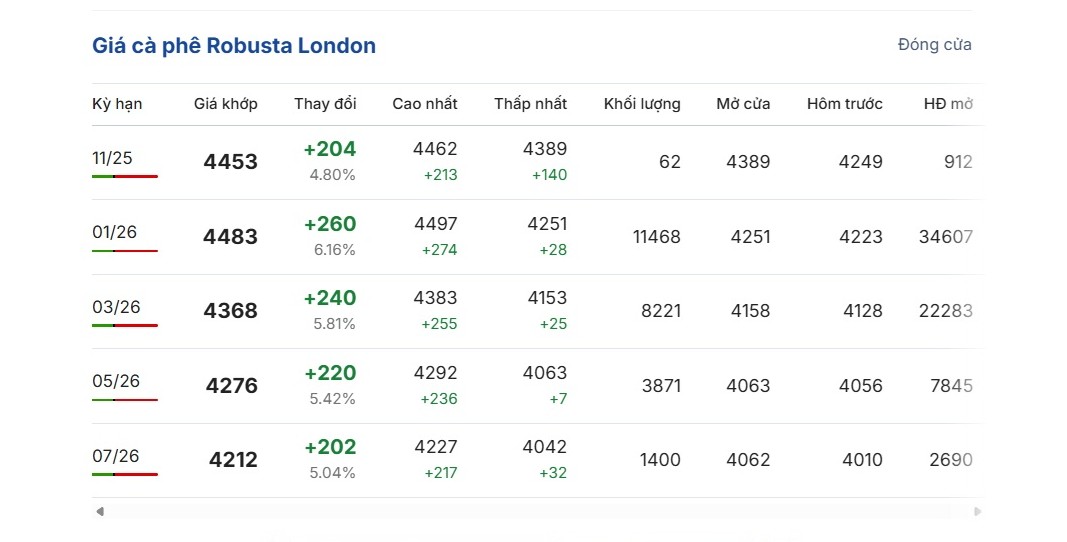Click the right scroll arrow of the table
Screen dimensions: 1067x542
[977, 512]
